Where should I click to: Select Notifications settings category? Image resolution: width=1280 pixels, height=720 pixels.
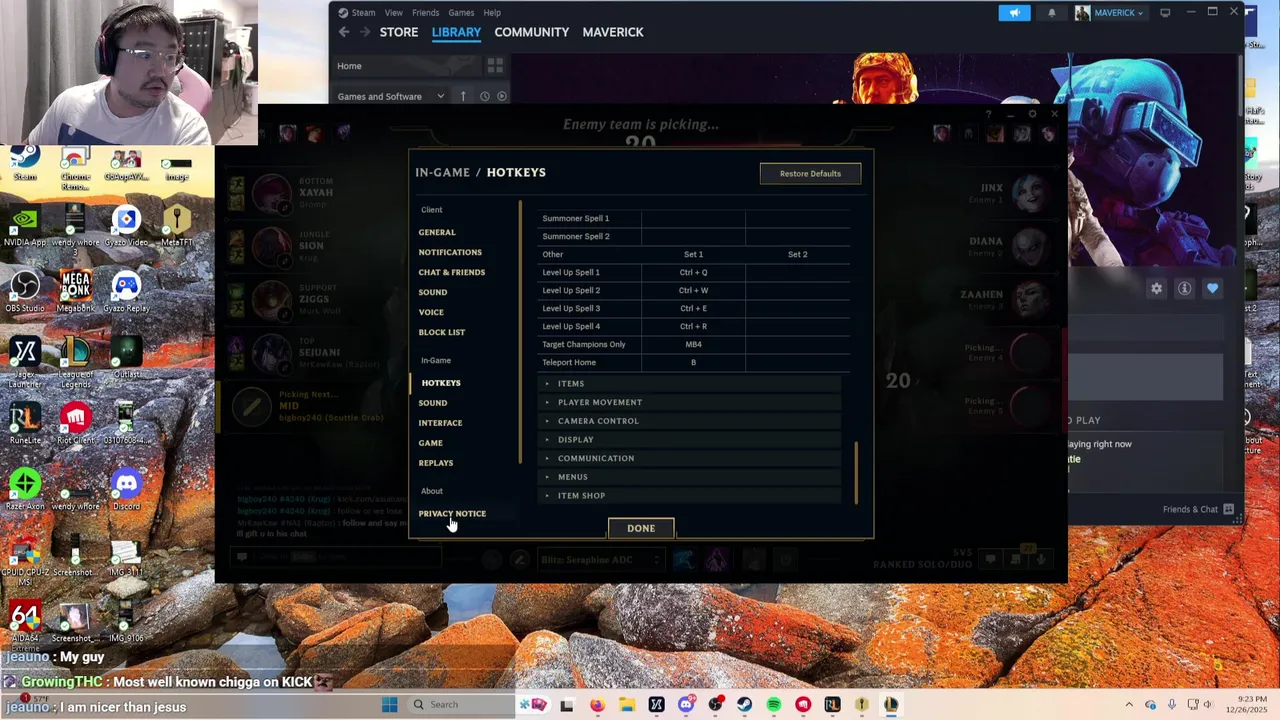(x=450, y=252)
